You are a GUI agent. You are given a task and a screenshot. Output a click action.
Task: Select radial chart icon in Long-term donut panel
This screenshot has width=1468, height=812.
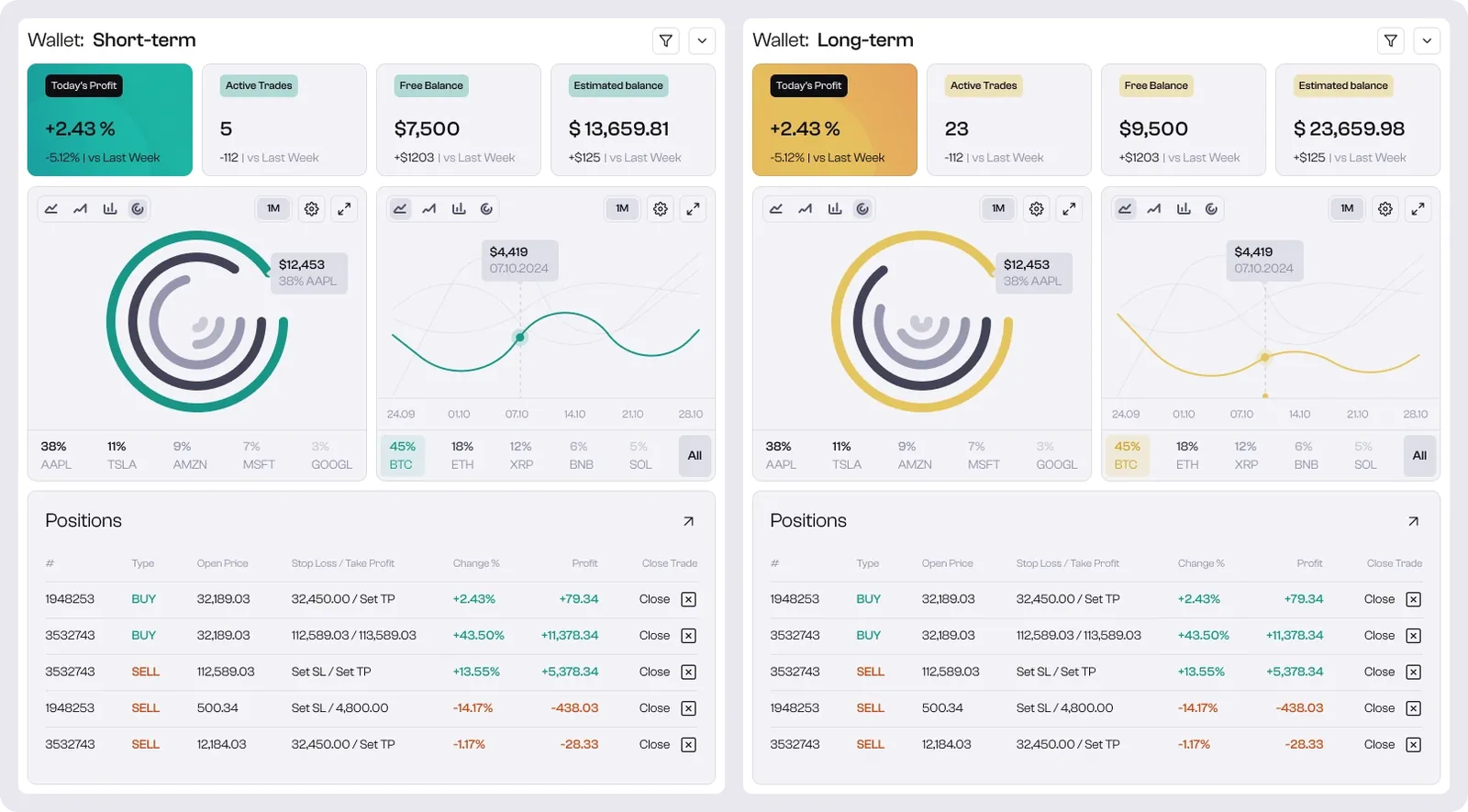(862, 209)
